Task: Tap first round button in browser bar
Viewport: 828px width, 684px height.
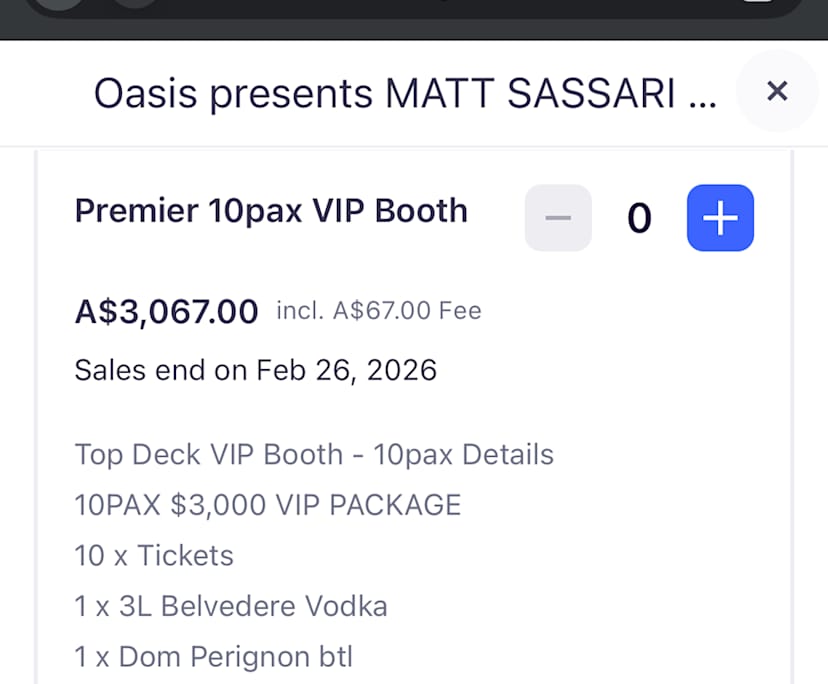Action: [x=62, y=8]
